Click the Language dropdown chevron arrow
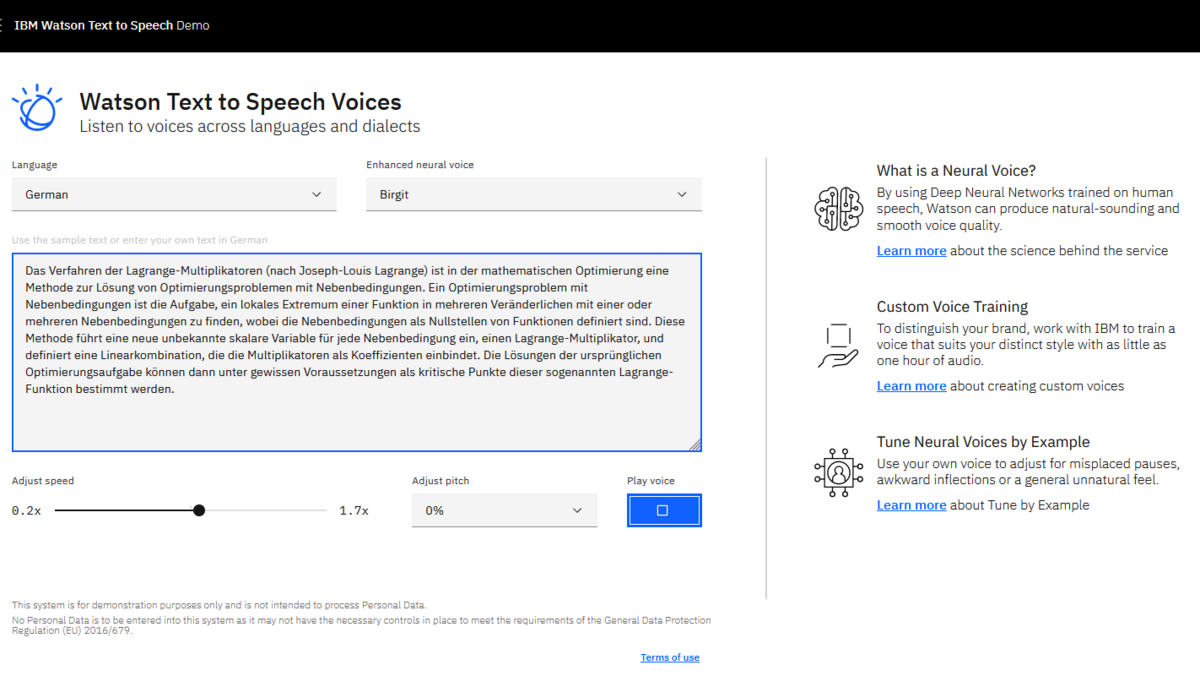This screenshot has width=1200, height=676. (x=317, y=195)
